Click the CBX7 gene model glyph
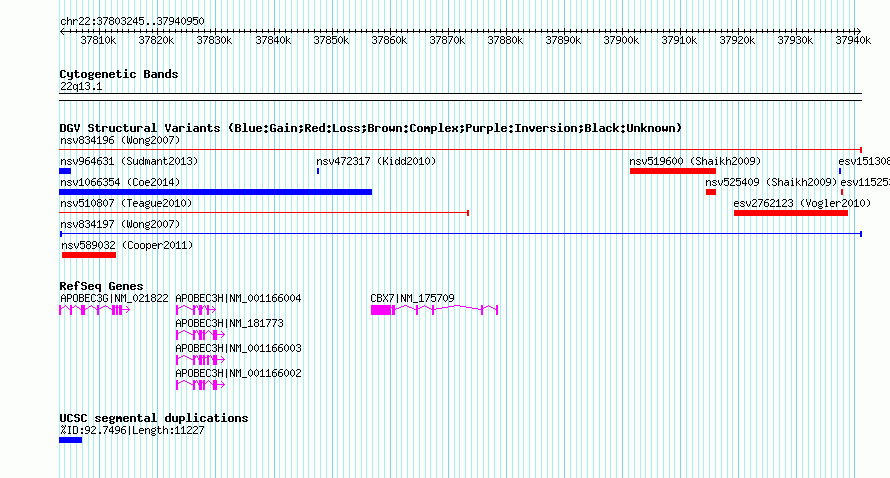 click(x=434, y=310)
